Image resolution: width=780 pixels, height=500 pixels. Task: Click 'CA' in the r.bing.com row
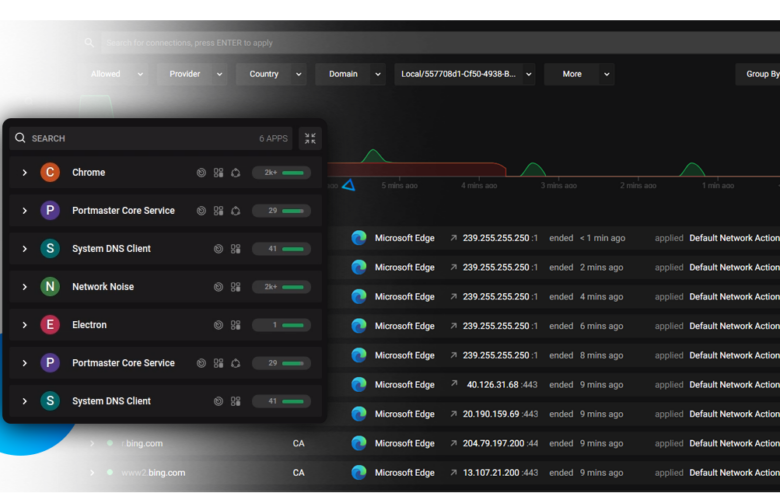(298, 443)
